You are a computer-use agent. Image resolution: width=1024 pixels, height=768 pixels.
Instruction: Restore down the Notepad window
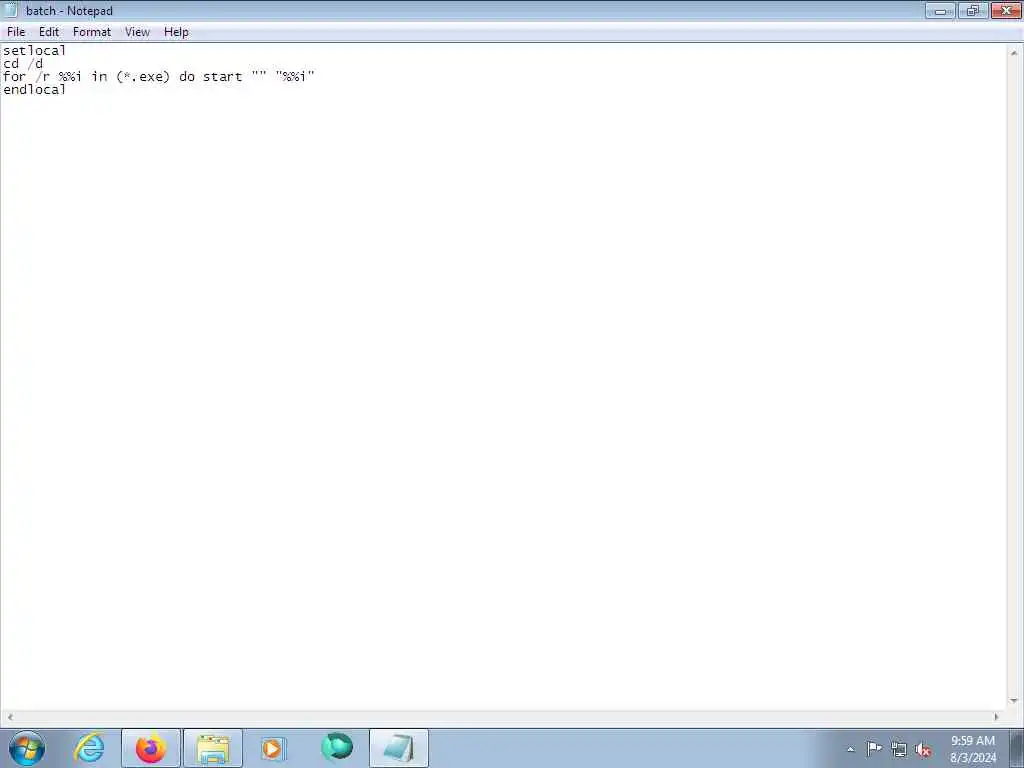point(973,10)
